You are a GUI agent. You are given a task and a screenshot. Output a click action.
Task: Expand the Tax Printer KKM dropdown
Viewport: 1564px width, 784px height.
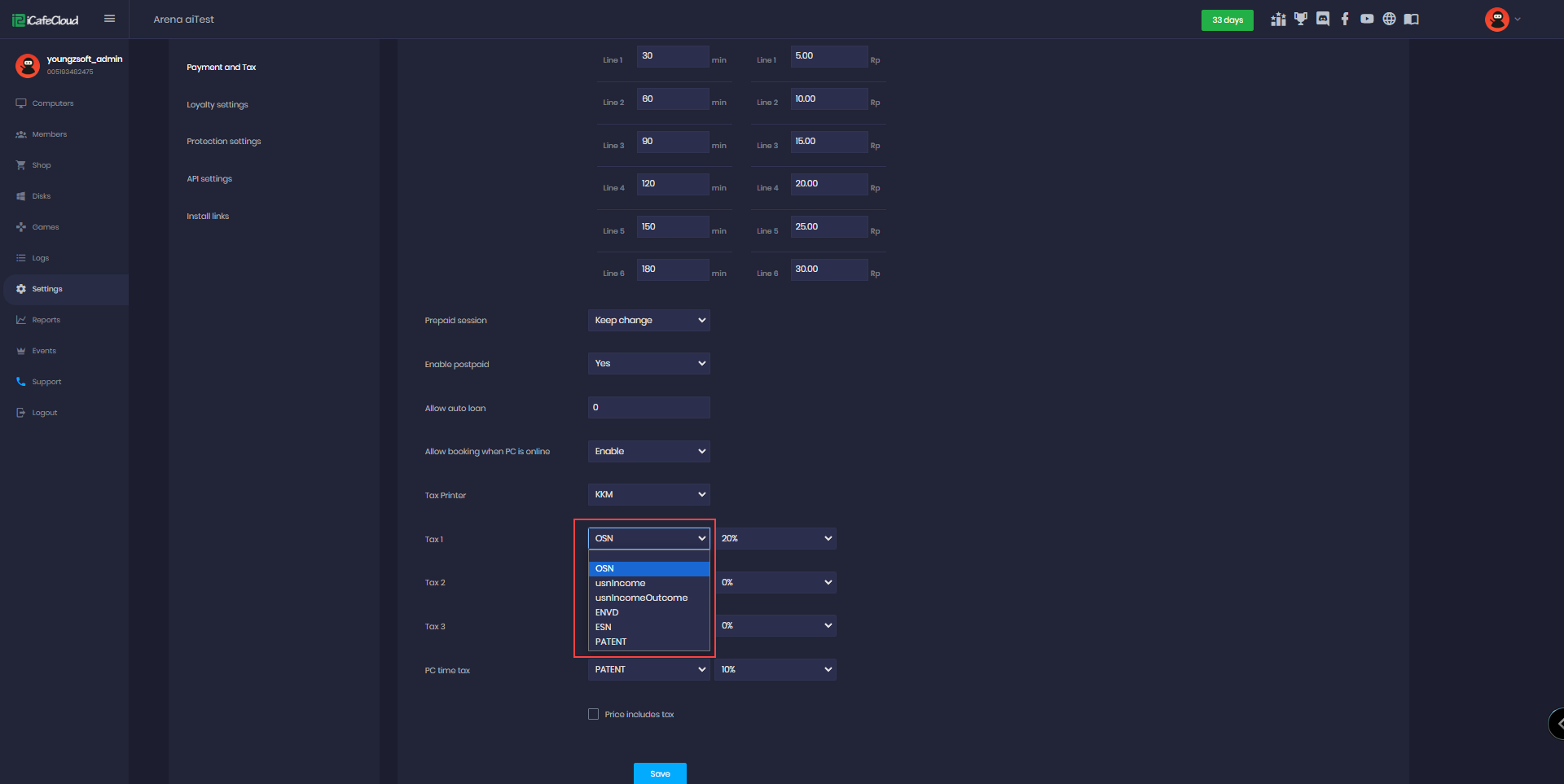[648, 494]
